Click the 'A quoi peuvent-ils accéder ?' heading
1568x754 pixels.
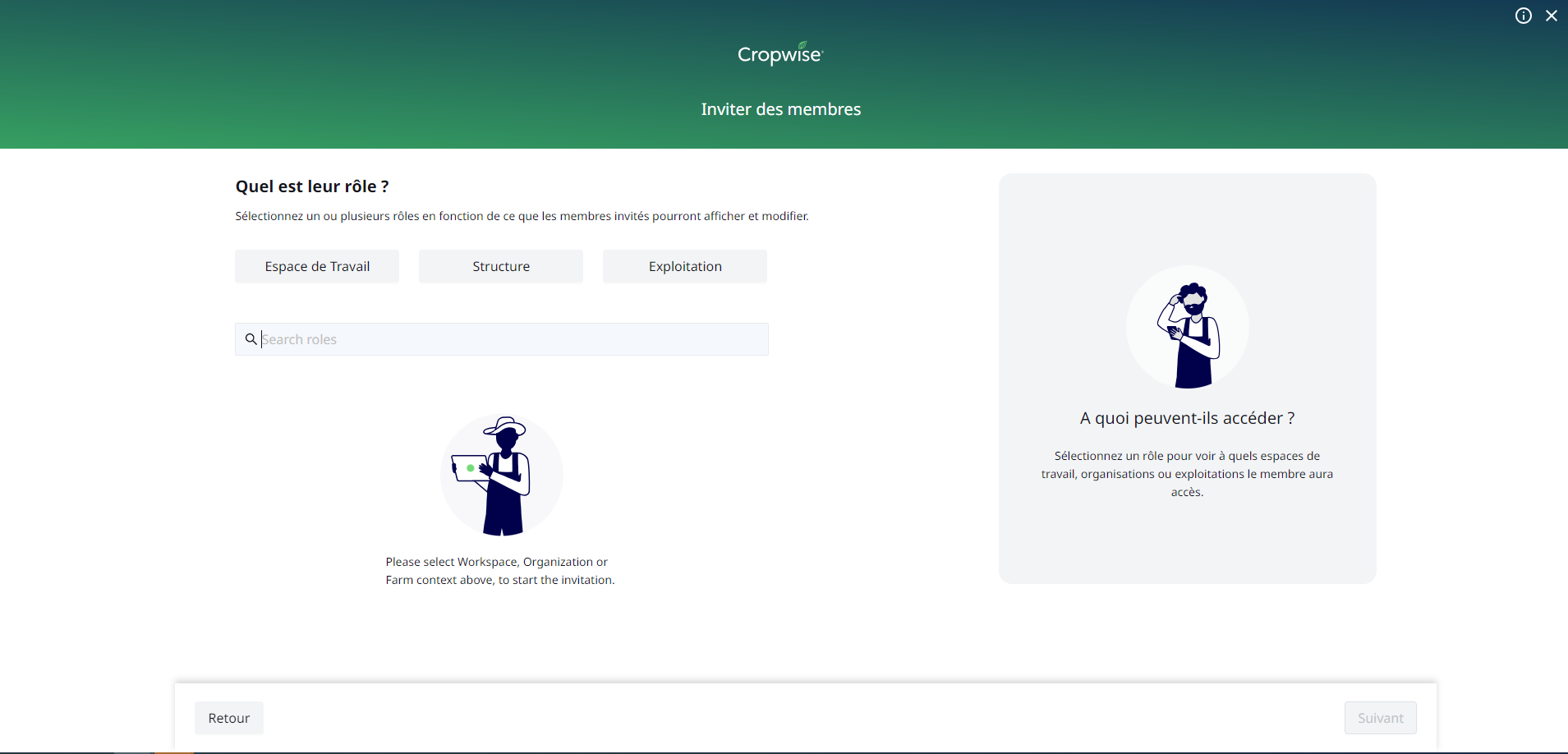(x=1187, y=418)
